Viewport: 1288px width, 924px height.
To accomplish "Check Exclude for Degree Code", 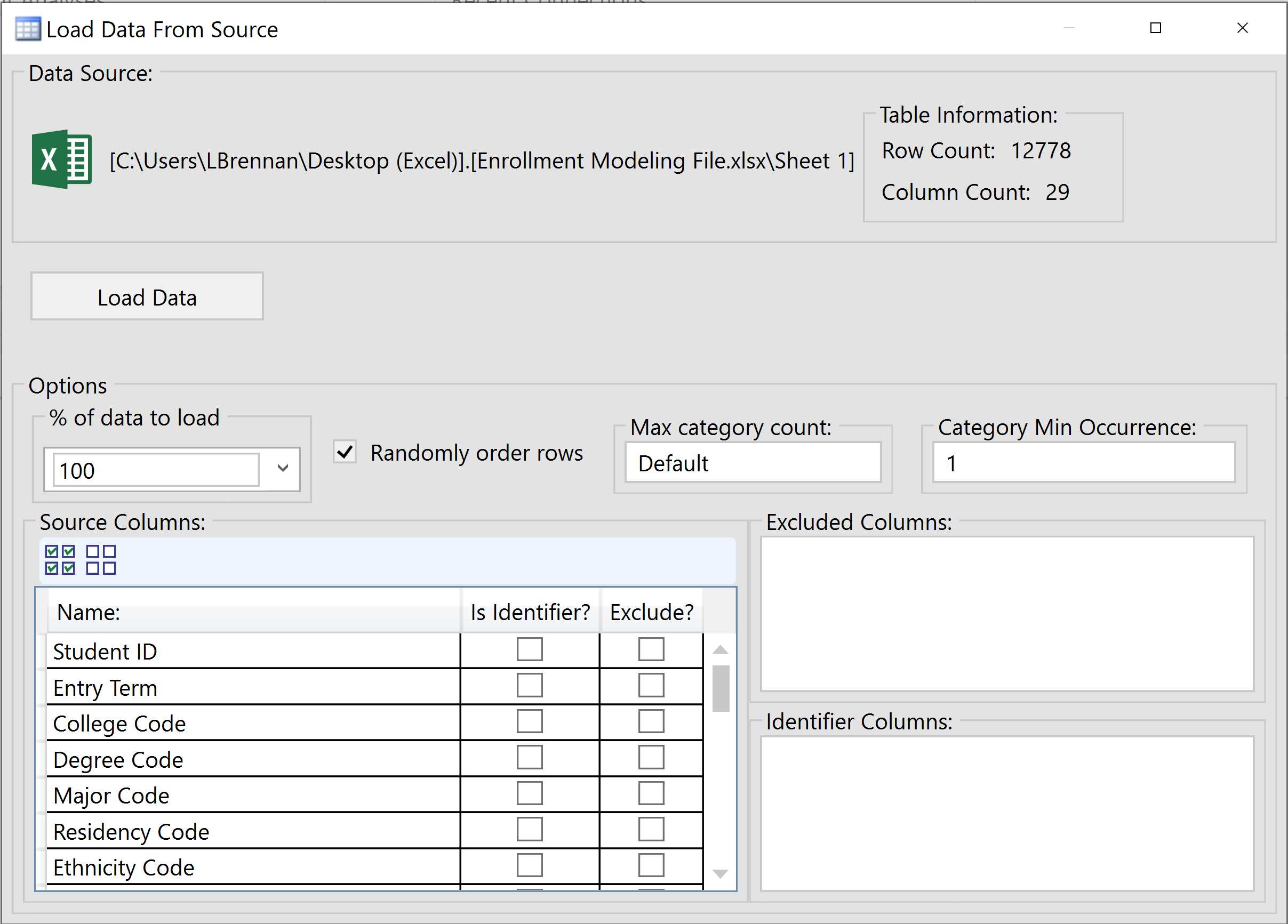I will [651, 757].
